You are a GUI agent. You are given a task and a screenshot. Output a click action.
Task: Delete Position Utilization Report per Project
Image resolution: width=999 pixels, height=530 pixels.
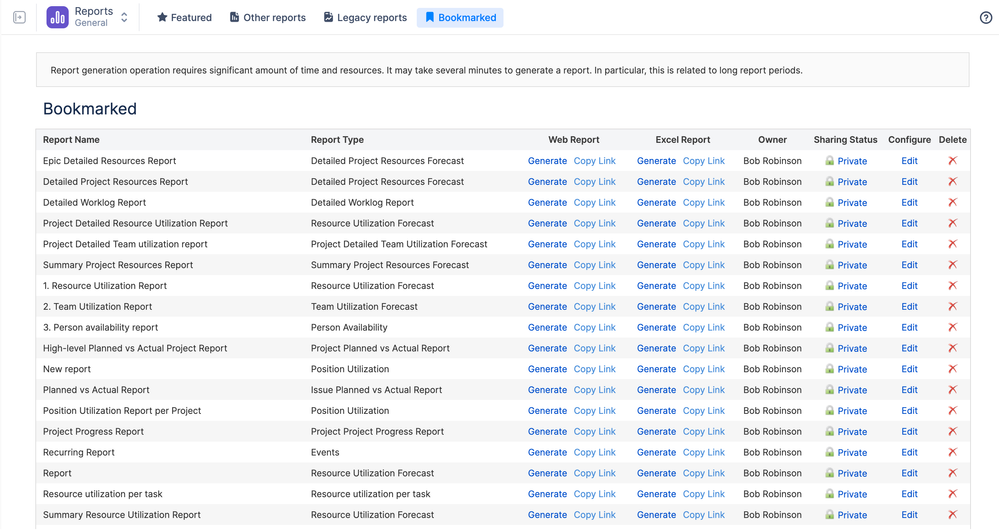(952, 410)
